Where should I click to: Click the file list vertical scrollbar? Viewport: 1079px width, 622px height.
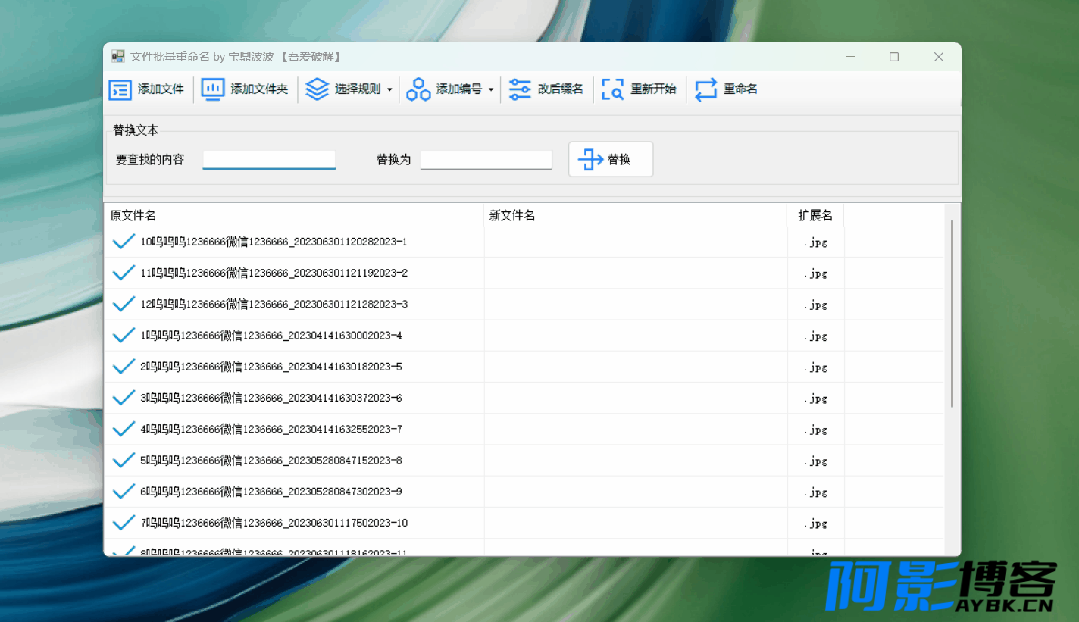952,313
